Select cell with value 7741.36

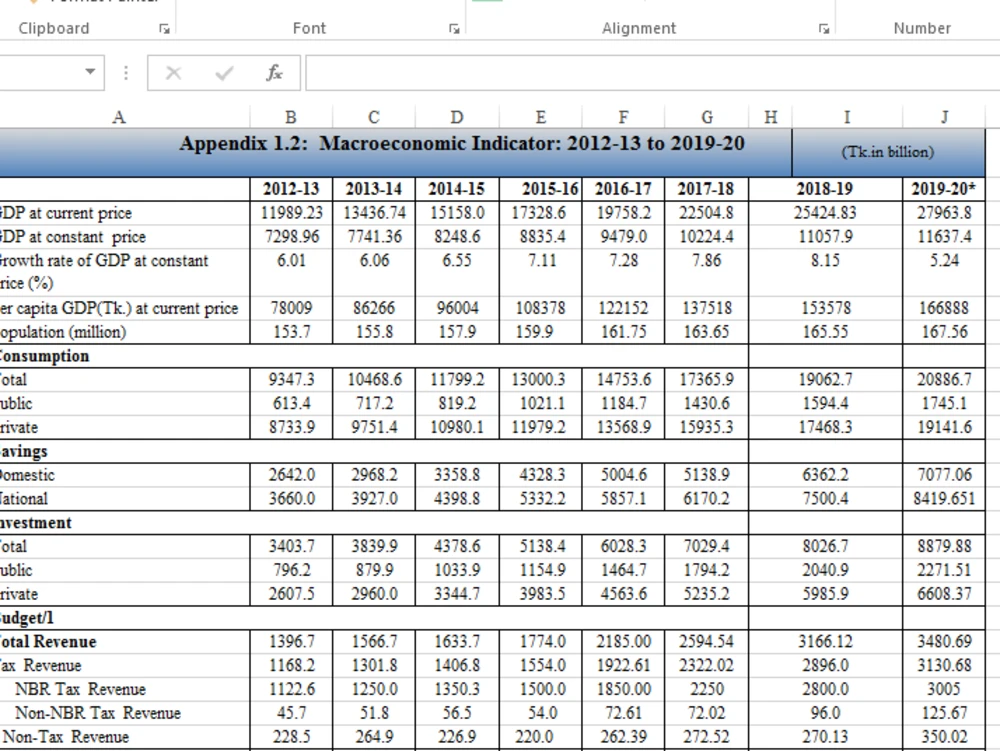point(374,237)
